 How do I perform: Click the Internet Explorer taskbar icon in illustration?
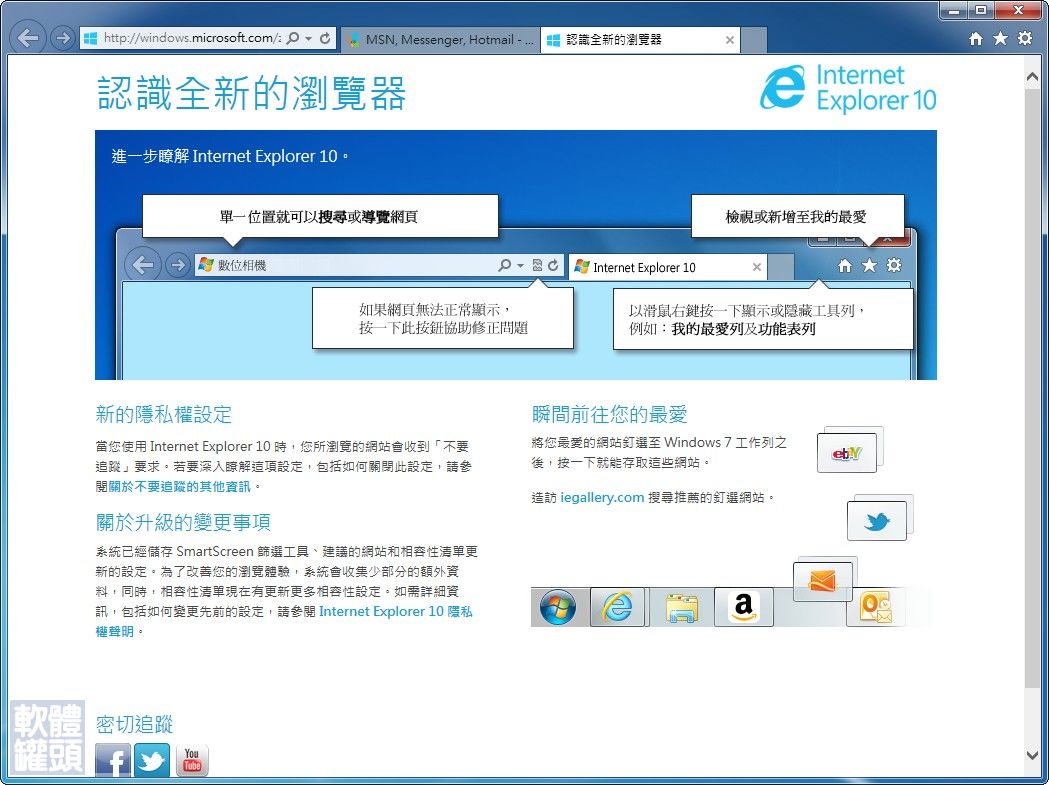(617, 607)
